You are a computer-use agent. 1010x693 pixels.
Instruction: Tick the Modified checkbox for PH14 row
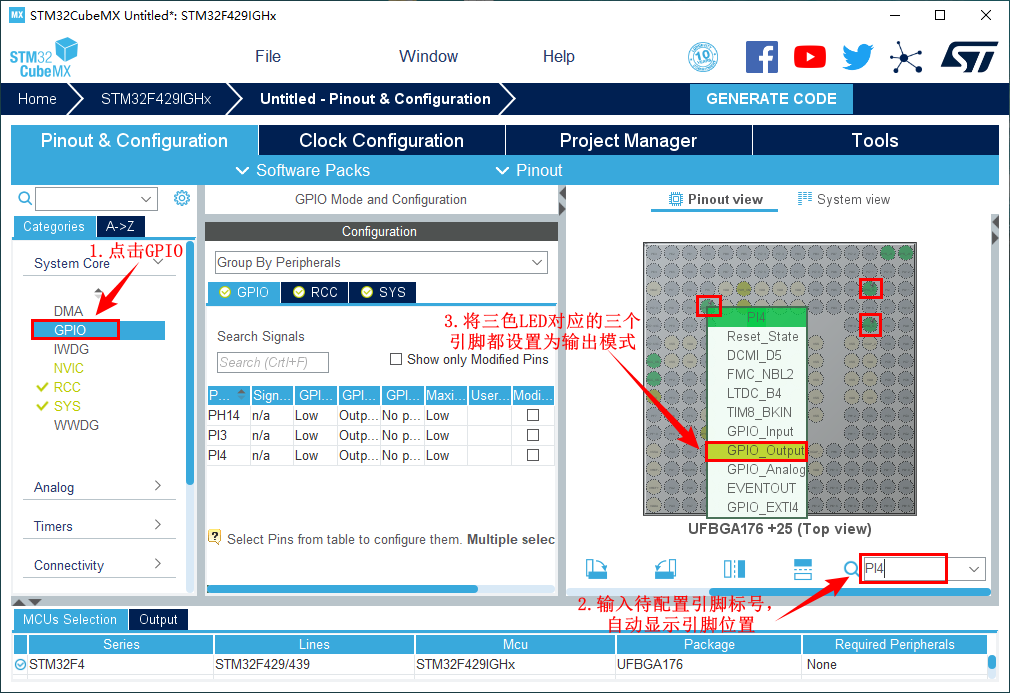[533, 415]
